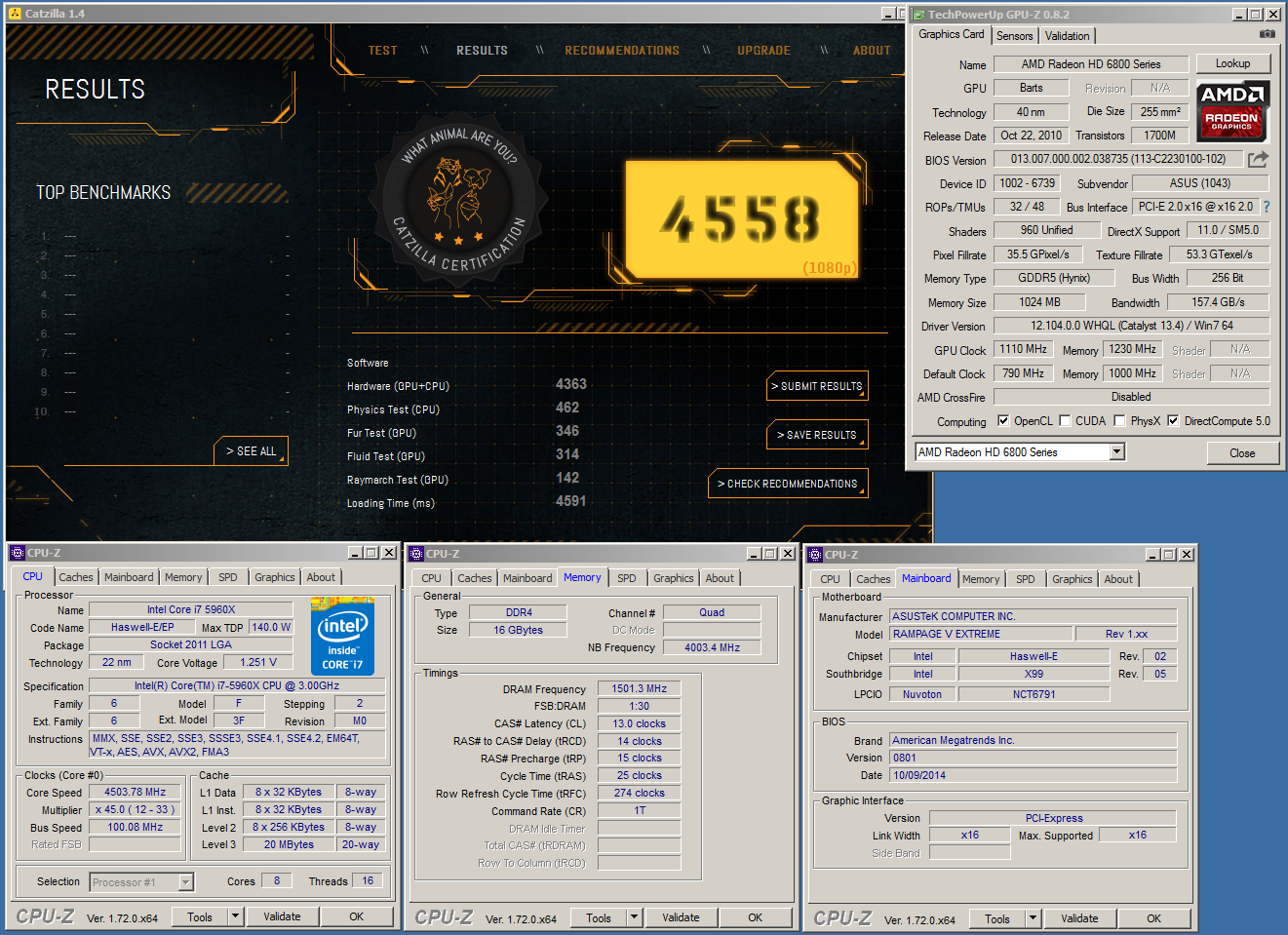Open the AMD Radeon HD 6800 Series dropdown
Screen dimensions: 1288x935
tap(1117, 452)
